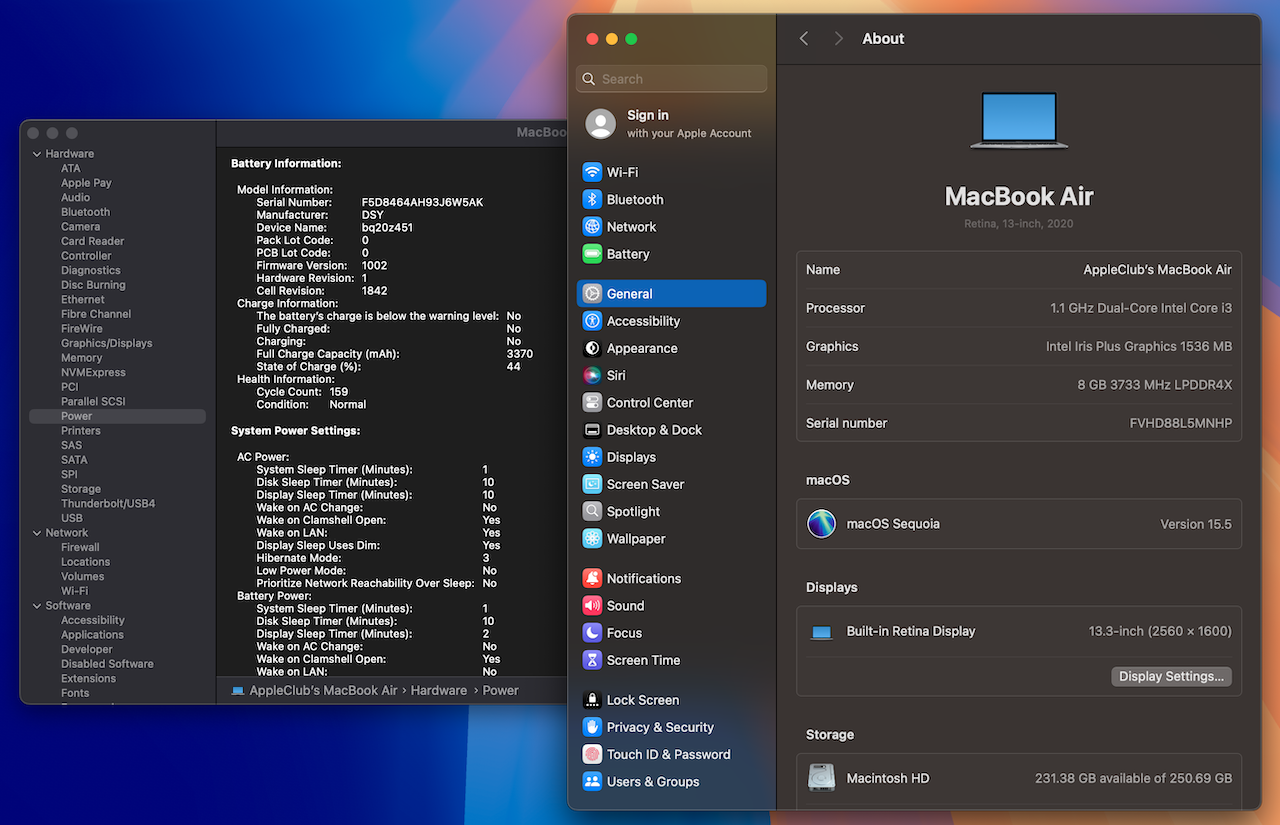Select Bluetooth in the System Information Hardware list
1280x825 pixels.
[85, 212]
